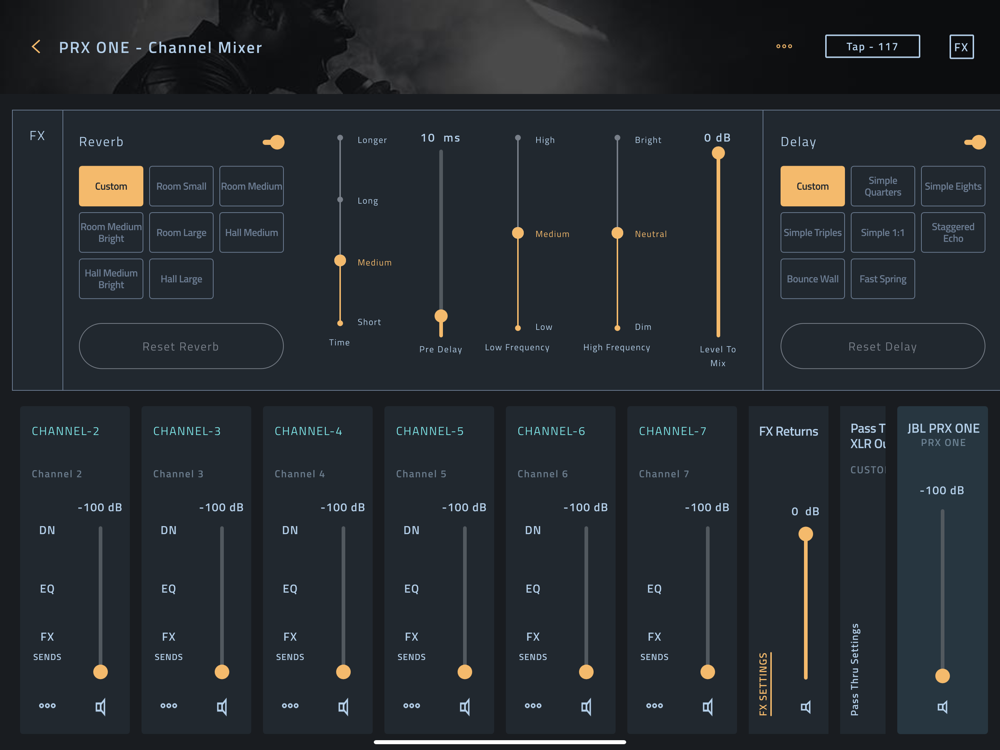Open EQ settings for Channel 2
The height and width of the screenshot is (750, 1000).
[x=47, y=589]
